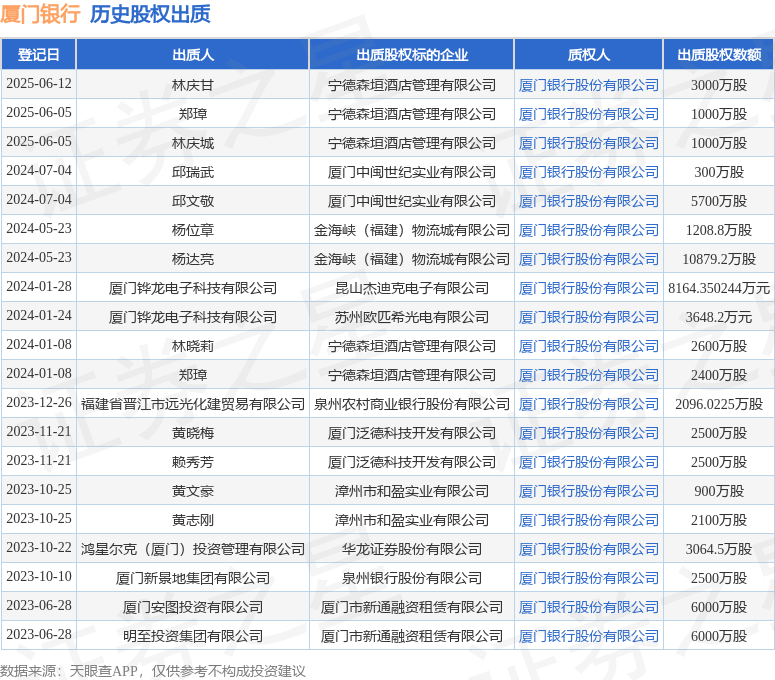The image size is (775, 680).
Task: Open 厦门银行股份有限公司 link in 赖秀芳 row
Action: (588, 462)
